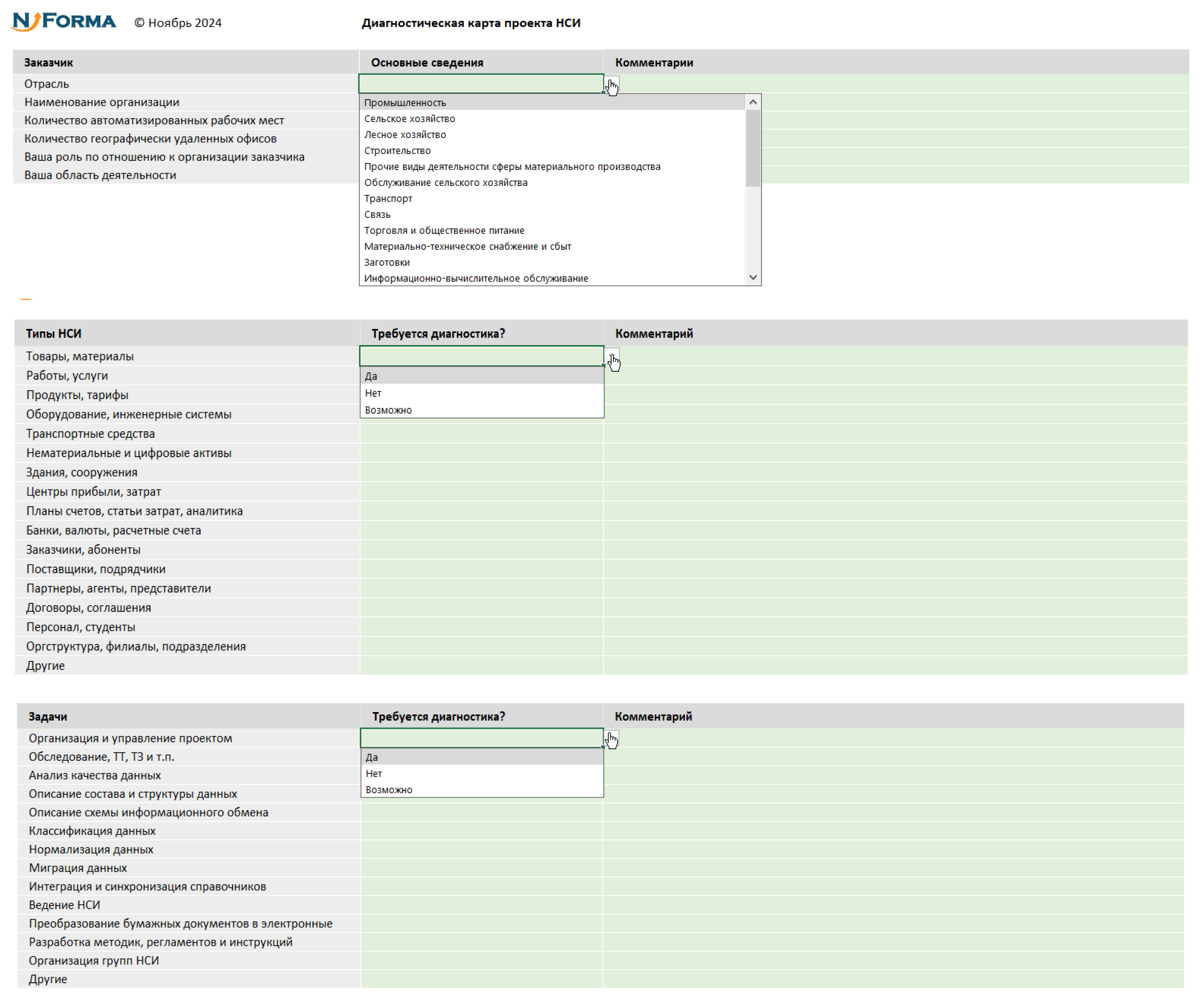Click Ваша роль по отношению к организации заказчика

click(165, 157)
